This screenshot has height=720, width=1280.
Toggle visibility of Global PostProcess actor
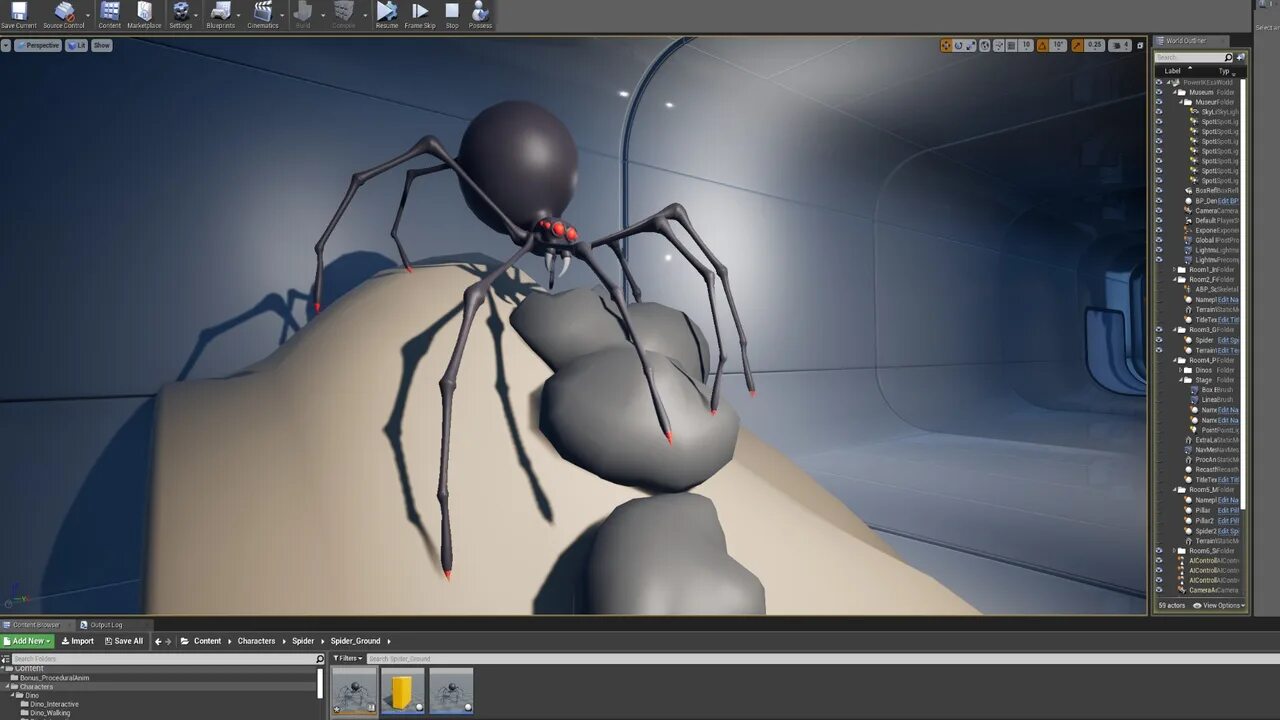pos(1159,240)
